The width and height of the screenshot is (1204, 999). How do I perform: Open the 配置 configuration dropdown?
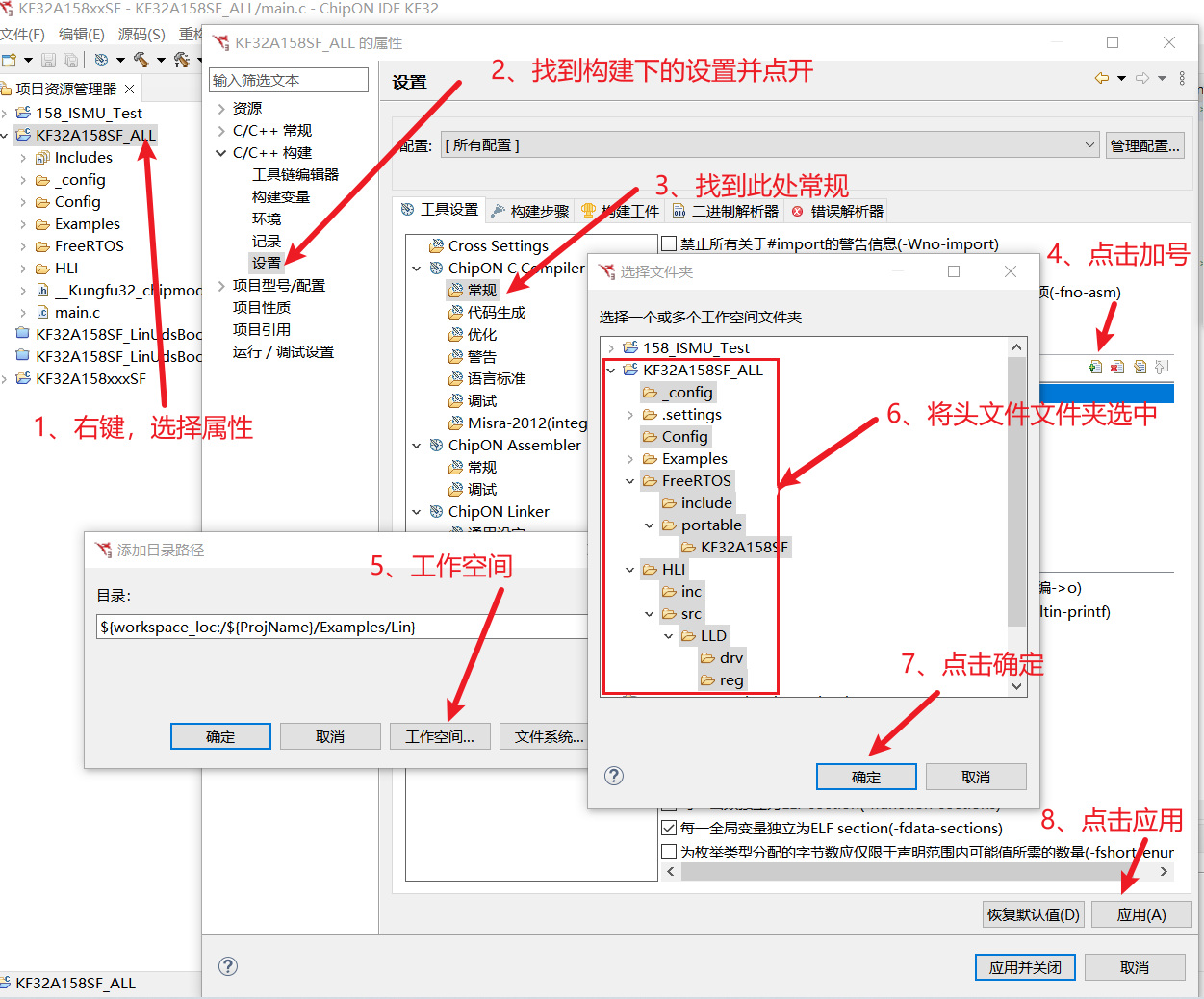(x=769, y=145)
